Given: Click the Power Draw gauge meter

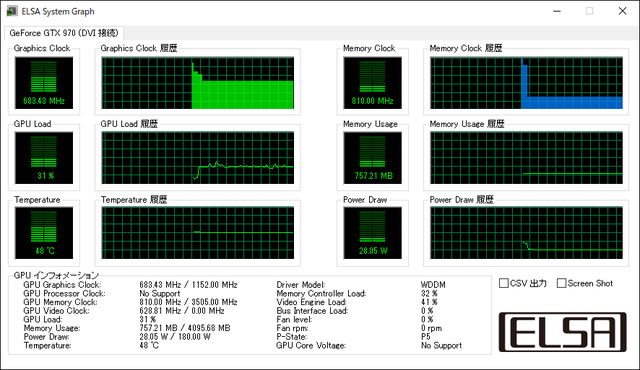Looking at the screenshot, I should [x=372, y=233].
